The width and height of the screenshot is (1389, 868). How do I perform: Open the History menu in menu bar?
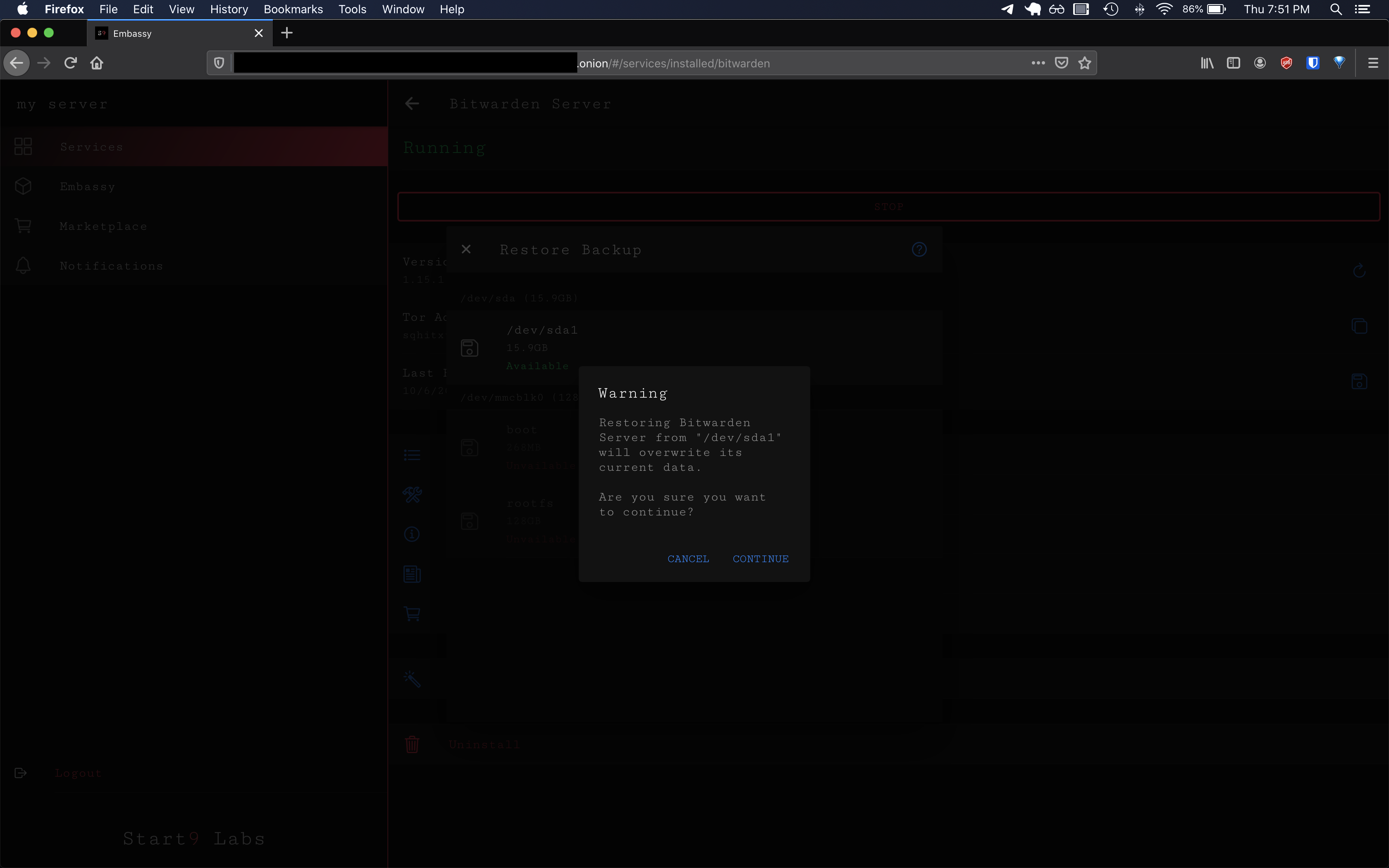click(229, 9)
